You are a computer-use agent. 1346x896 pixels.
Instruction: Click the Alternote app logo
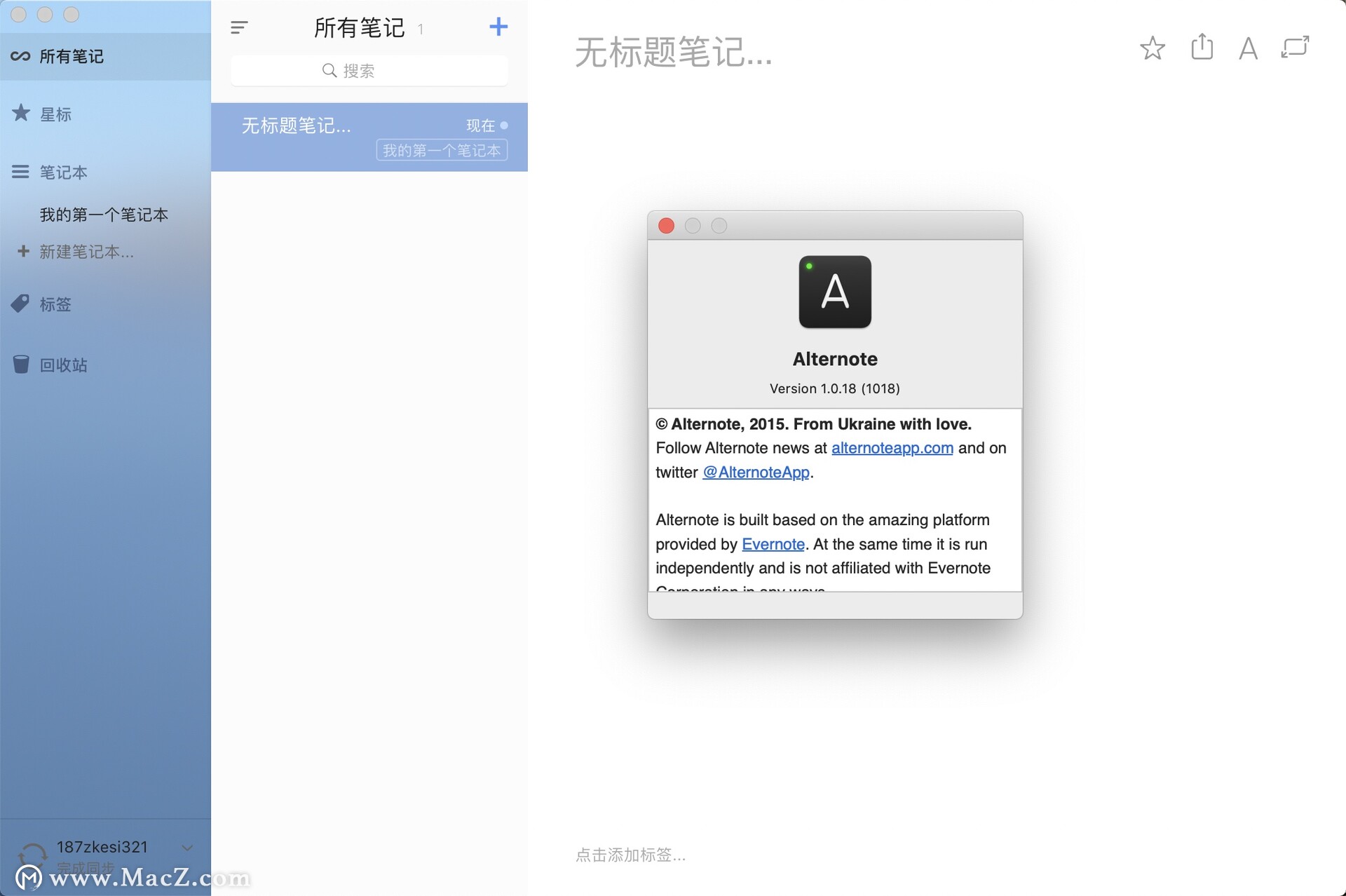click(834, 292)
